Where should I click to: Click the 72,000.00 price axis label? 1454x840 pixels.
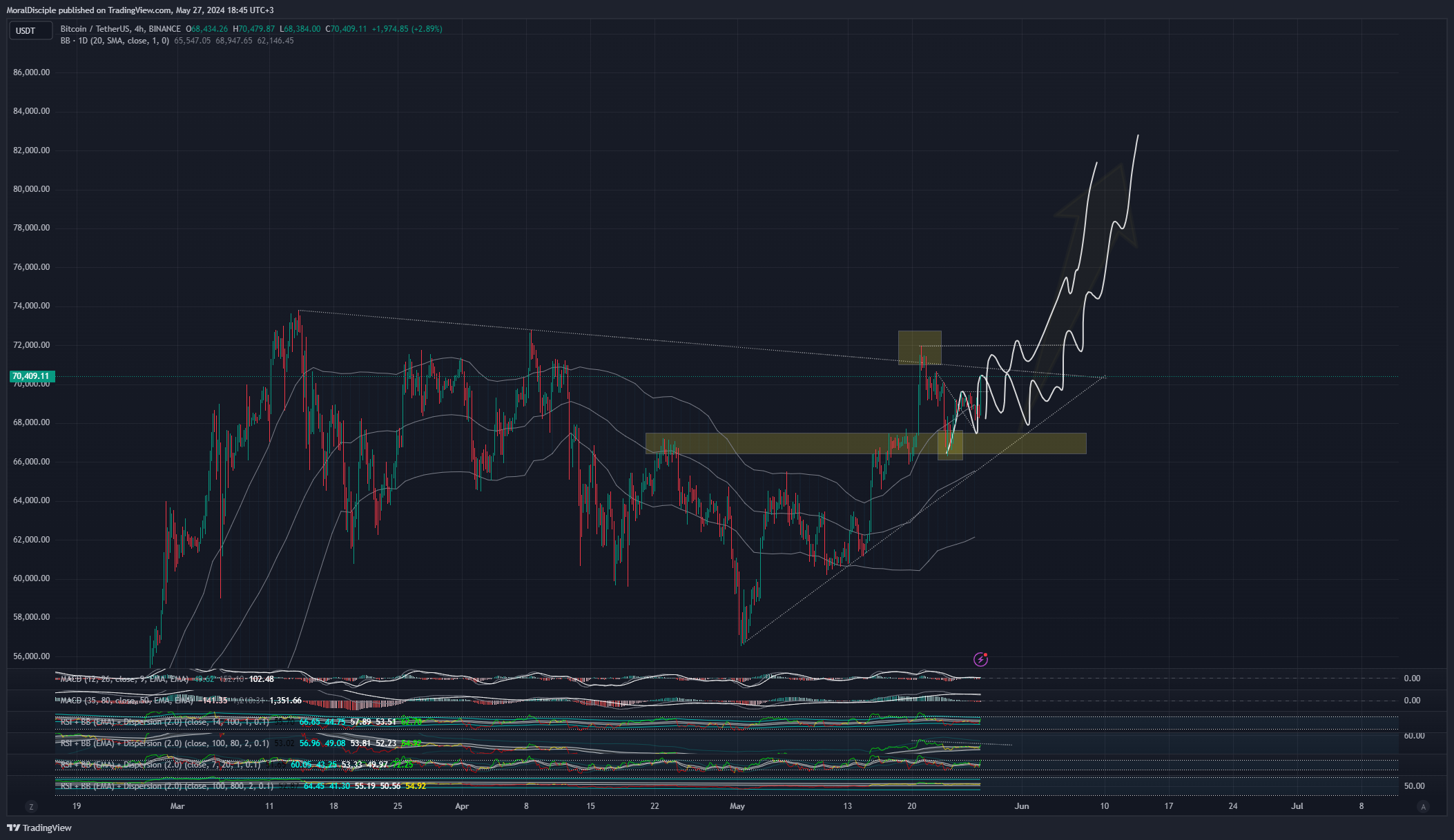(32, 345)
